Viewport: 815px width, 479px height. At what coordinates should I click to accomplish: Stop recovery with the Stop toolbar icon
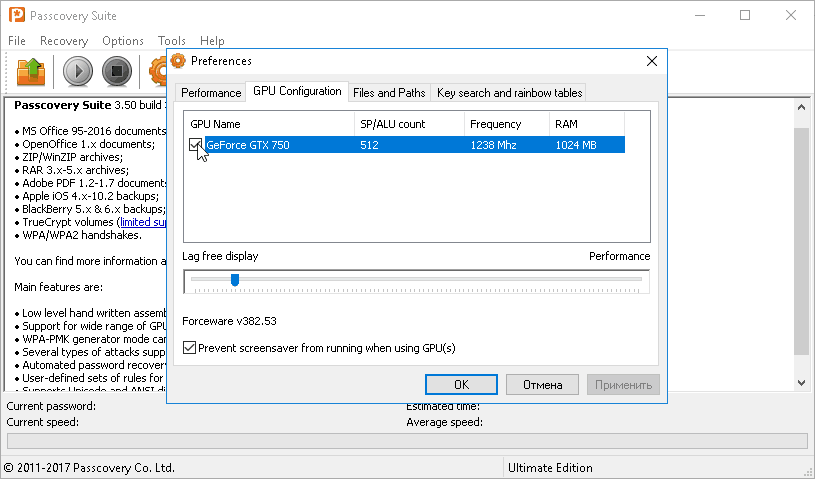click(117, 71)
